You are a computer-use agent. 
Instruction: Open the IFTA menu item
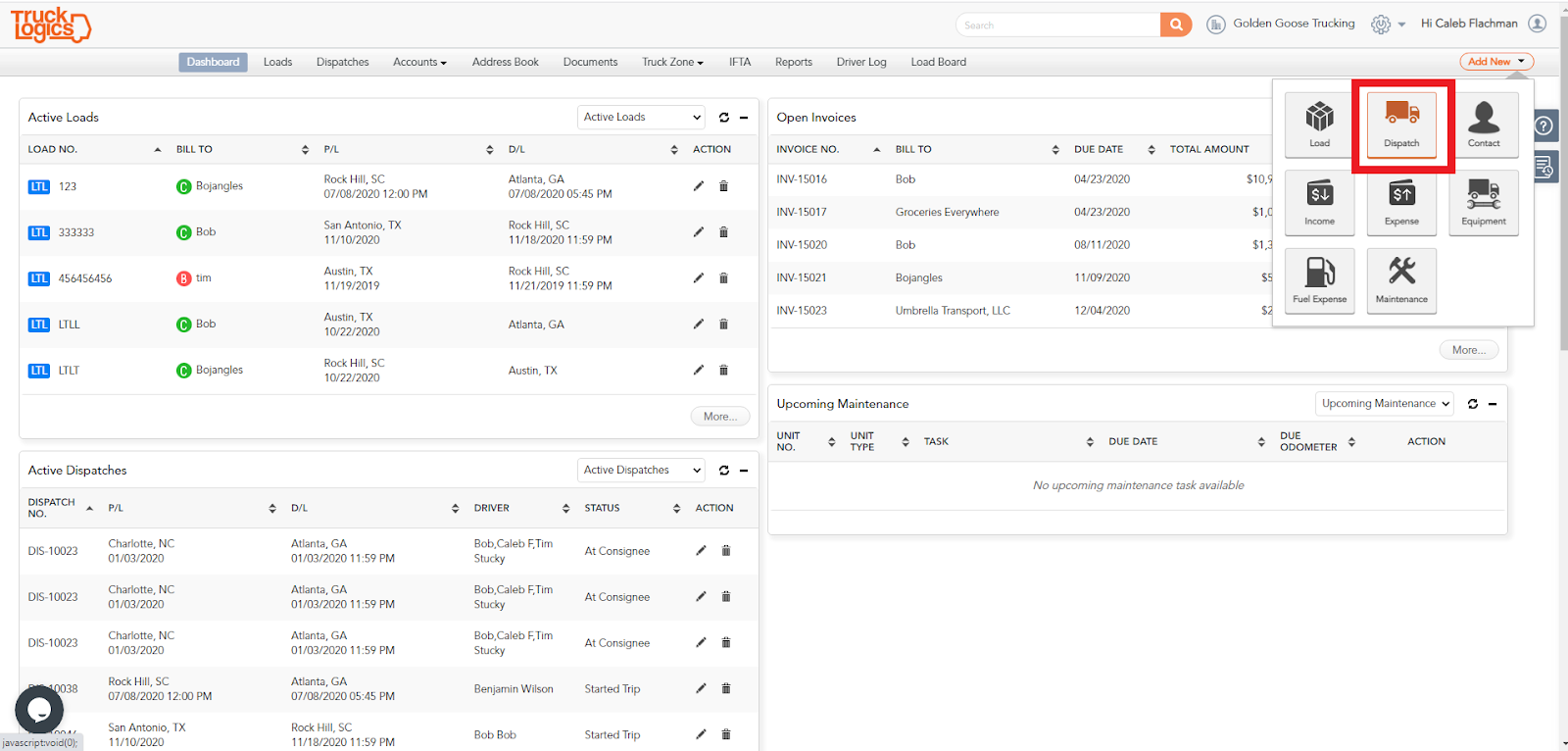click(740, 62)
